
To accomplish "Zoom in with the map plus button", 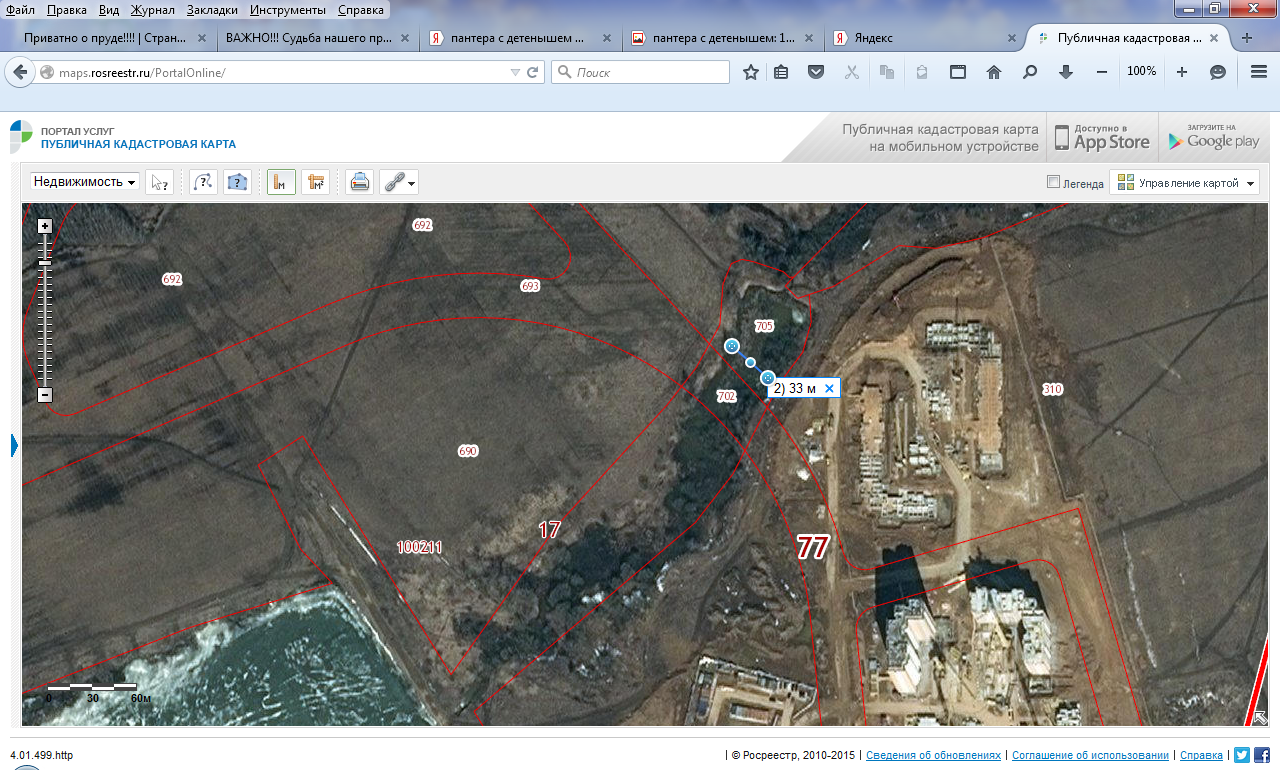I will coord(45,226).
